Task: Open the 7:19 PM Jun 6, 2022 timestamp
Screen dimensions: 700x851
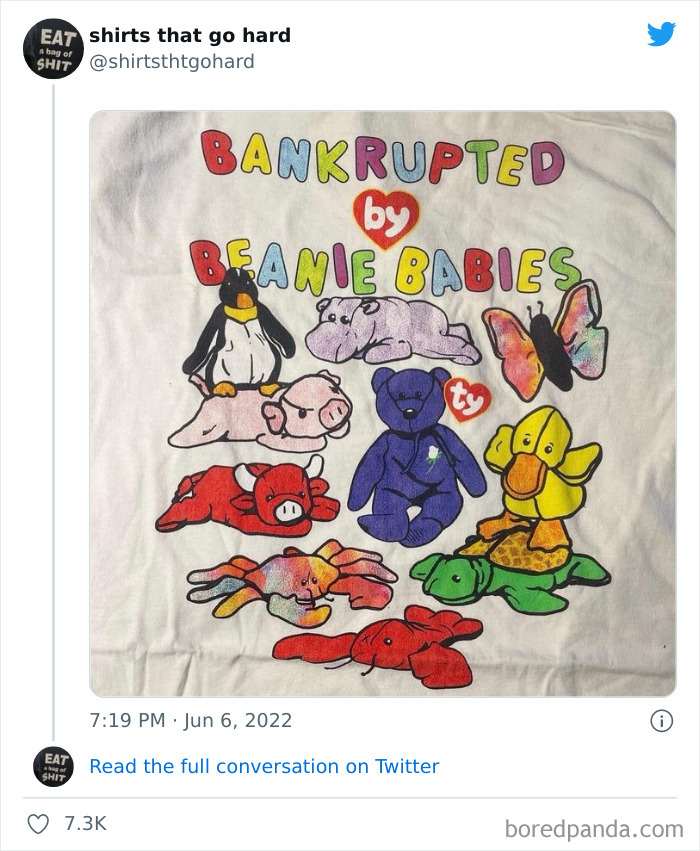Action: point(191,720)
